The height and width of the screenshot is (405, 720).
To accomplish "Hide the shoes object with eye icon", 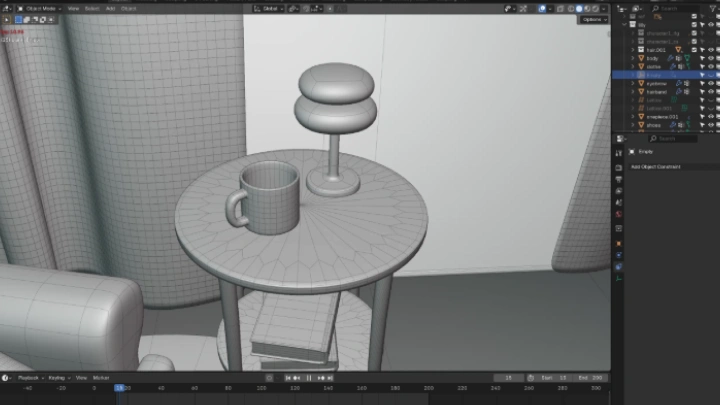I will (711, 125).
